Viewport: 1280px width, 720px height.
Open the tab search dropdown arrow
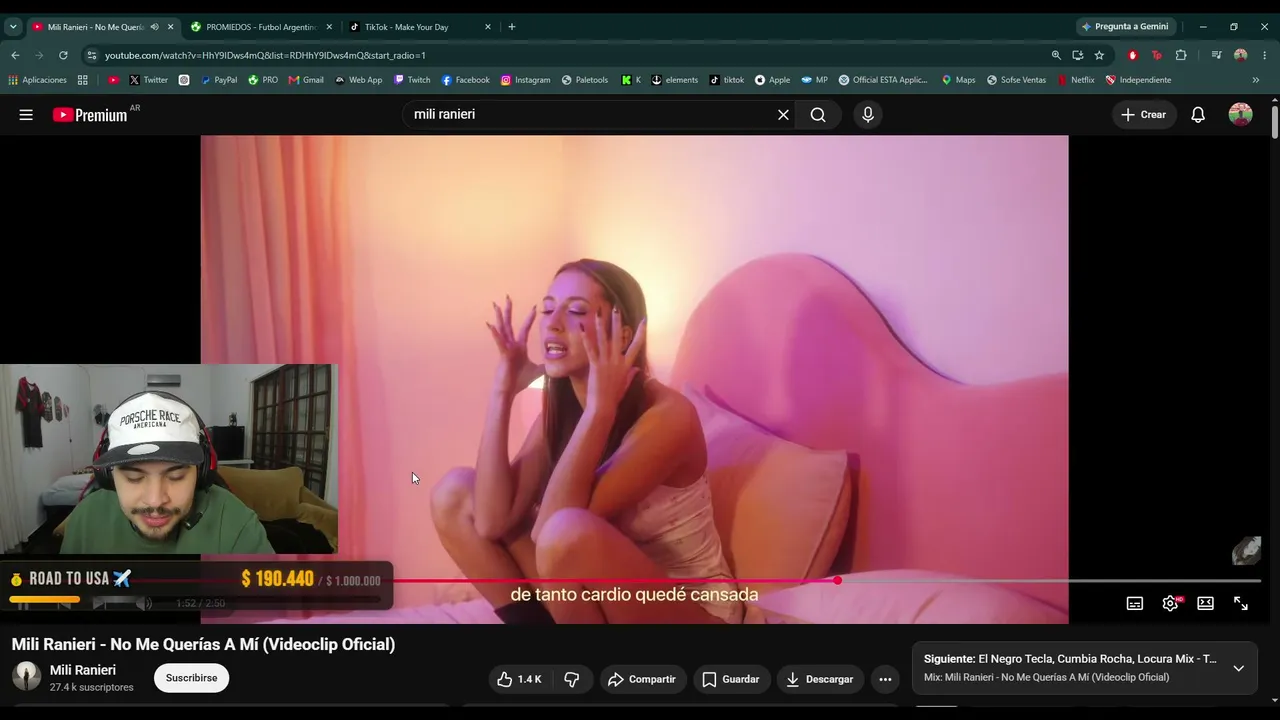(x=13, y=27)
